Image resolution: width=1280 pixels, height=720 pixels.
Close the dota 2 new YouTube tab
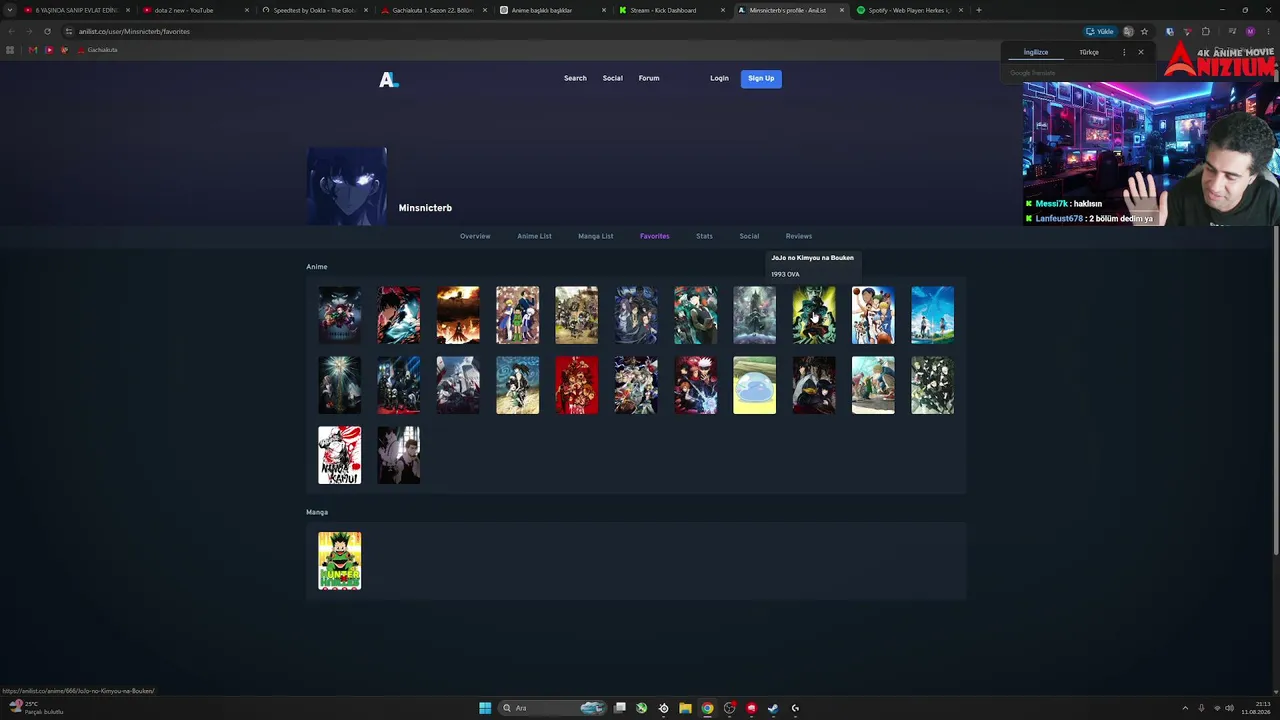point(247,10)
